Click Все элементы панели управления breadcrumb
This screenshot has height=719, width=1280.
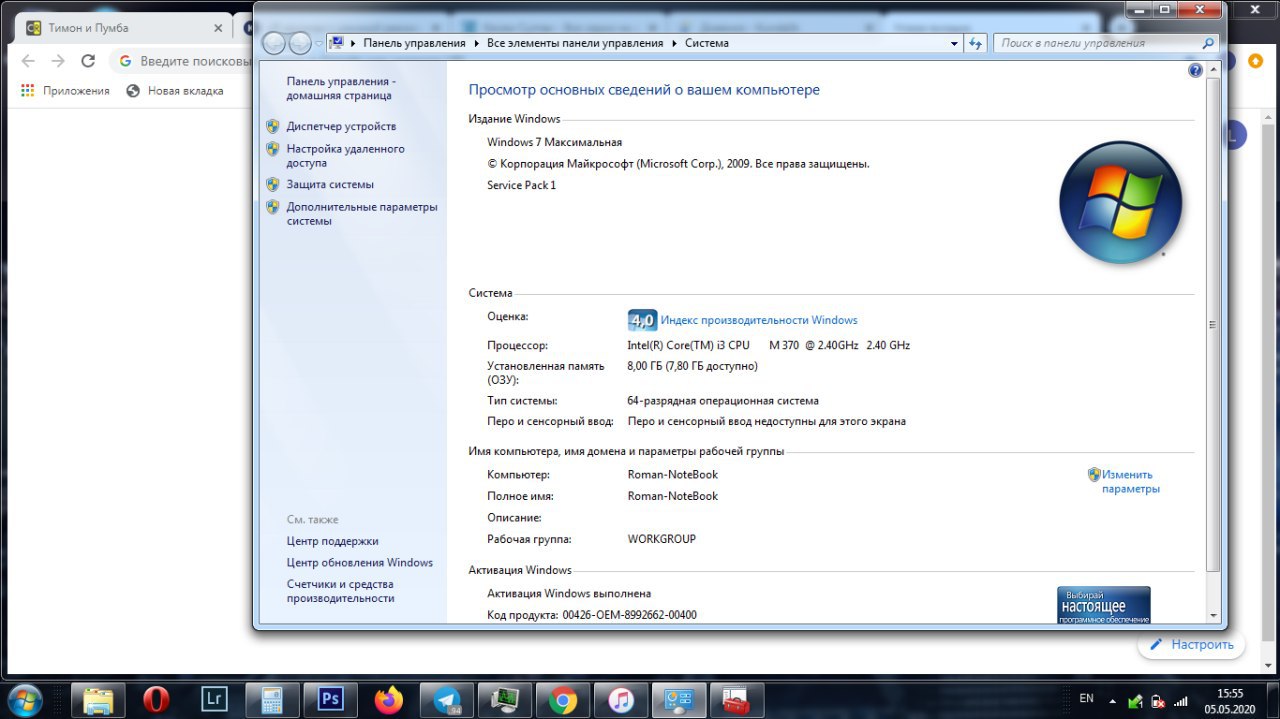[575, 43]
